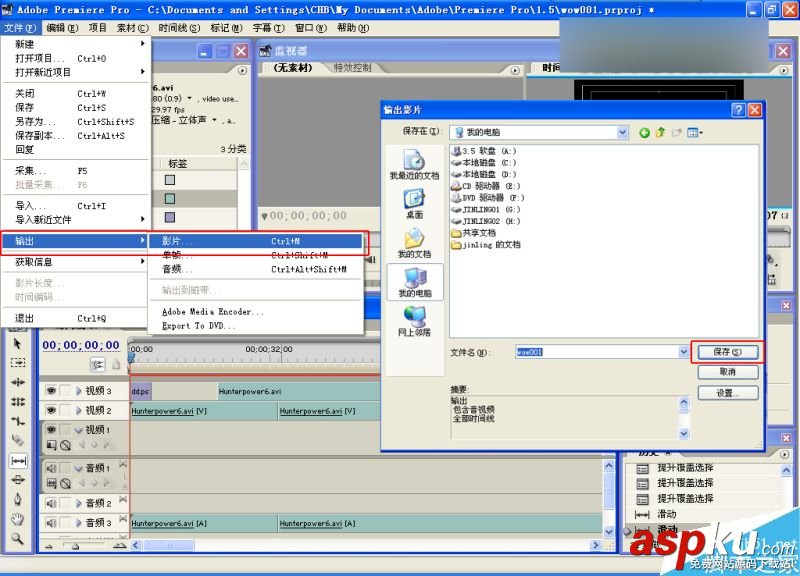Toggle lock box on 视频 3 track
This screenshot has width=800, height=576.
pos(65,391)
